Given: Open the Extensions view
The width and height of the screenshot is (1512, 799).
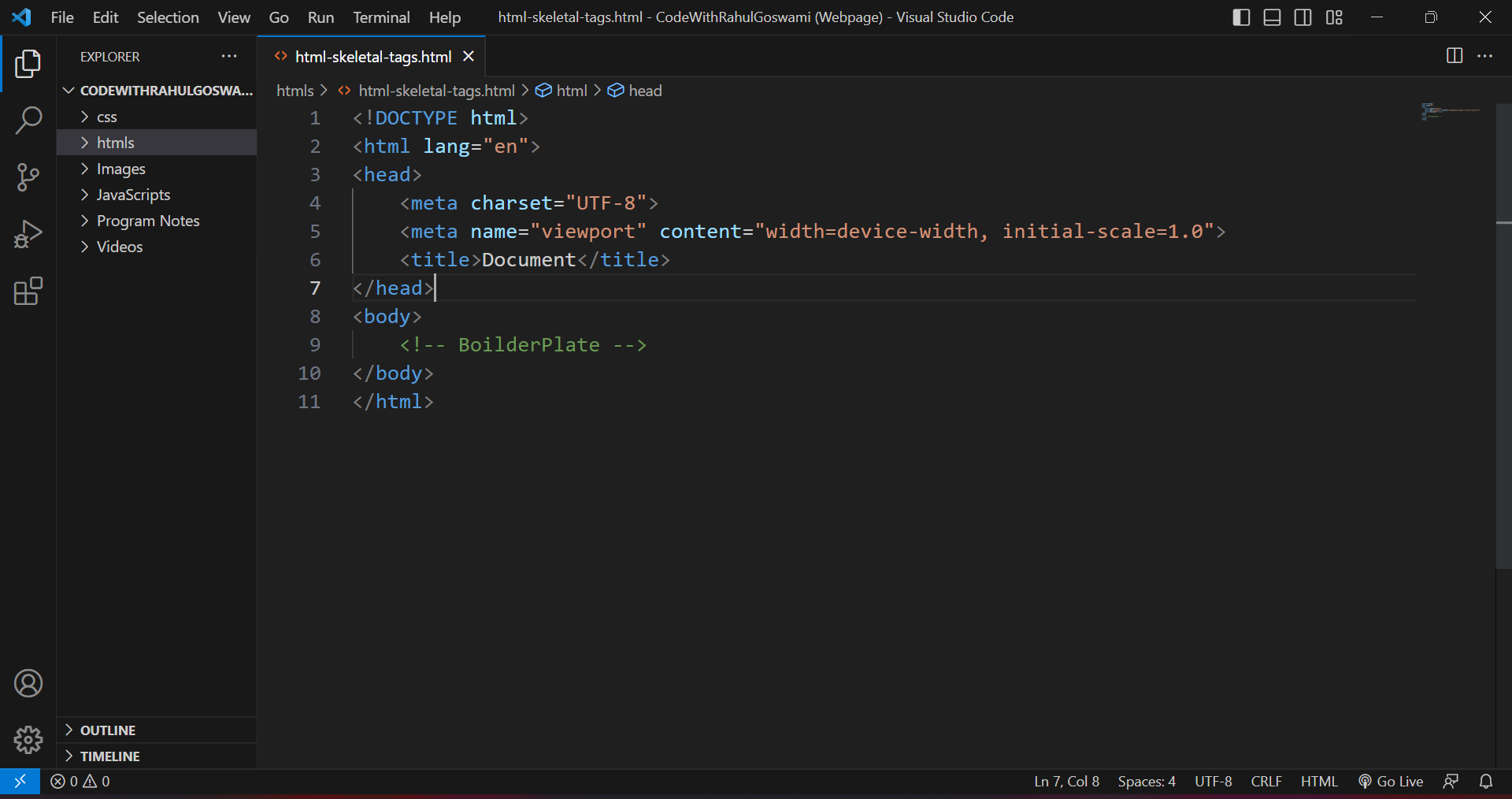Looking at the screenshot, I should 28,291.
